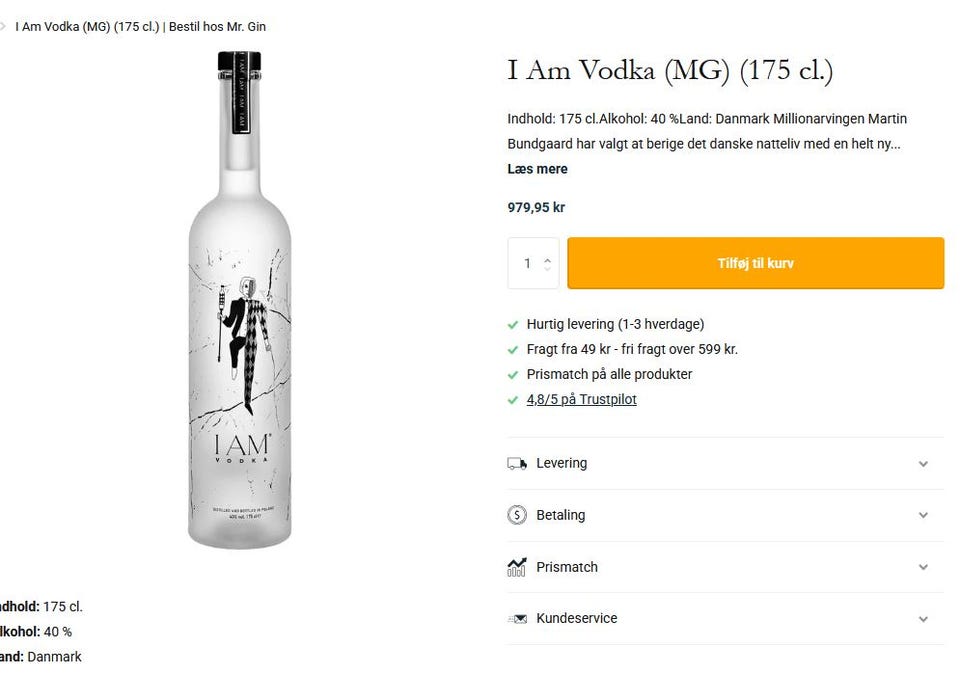Expand the Kundeservice section chevron
Image resolution: width=960 pixels, height=674 pixels.
(923, 619)
